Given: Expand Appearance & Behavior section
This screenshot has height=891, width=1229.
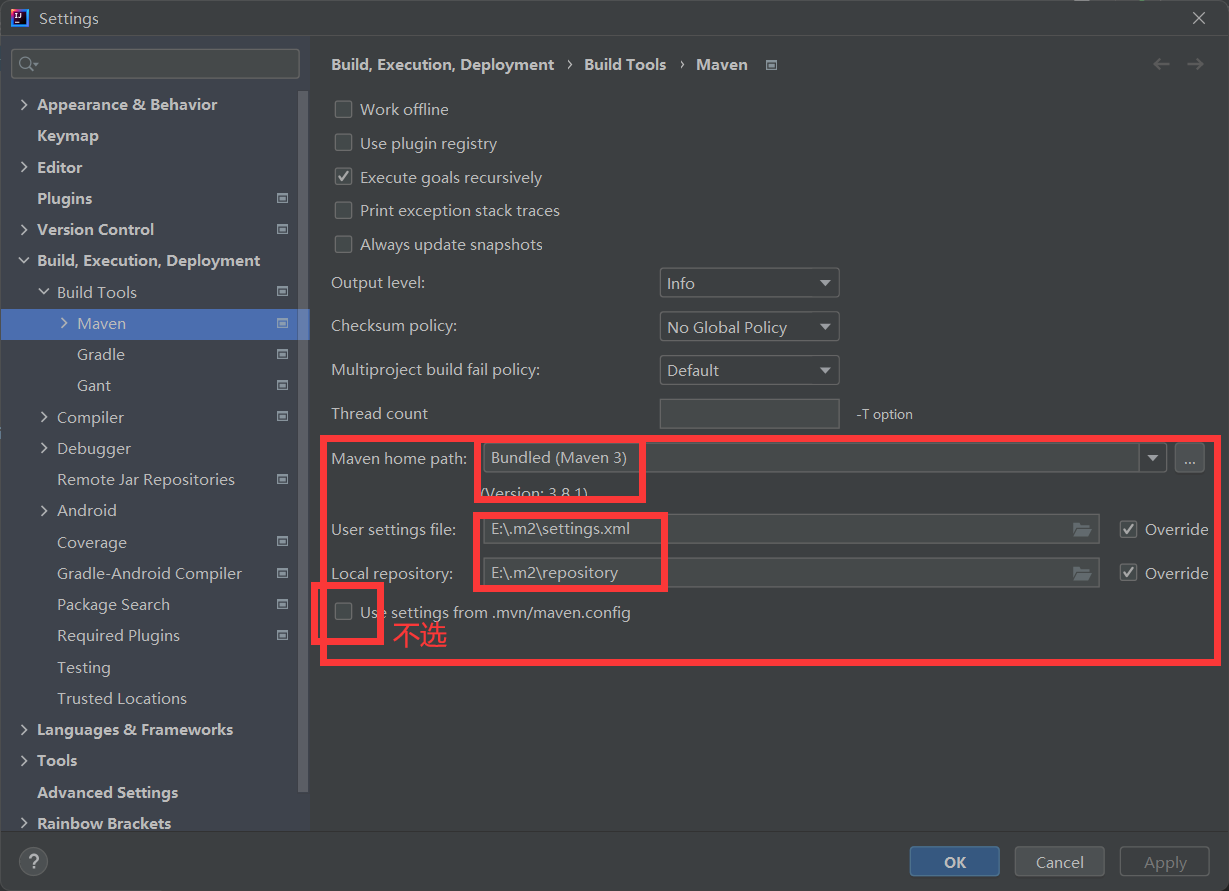Looking at the screenshot, I should (x=24, y=105).
